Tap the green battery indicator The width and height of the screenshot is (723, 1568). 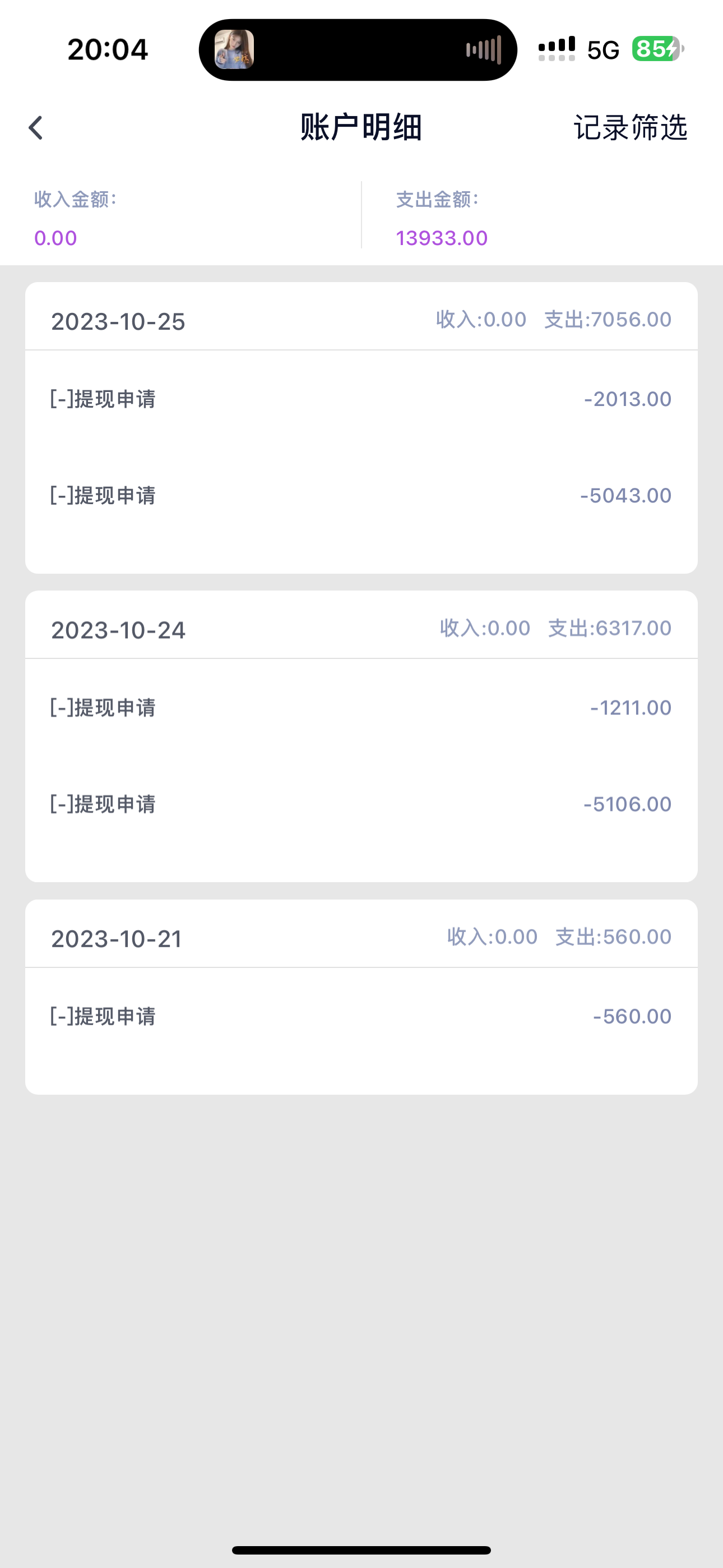coord(657,49)
